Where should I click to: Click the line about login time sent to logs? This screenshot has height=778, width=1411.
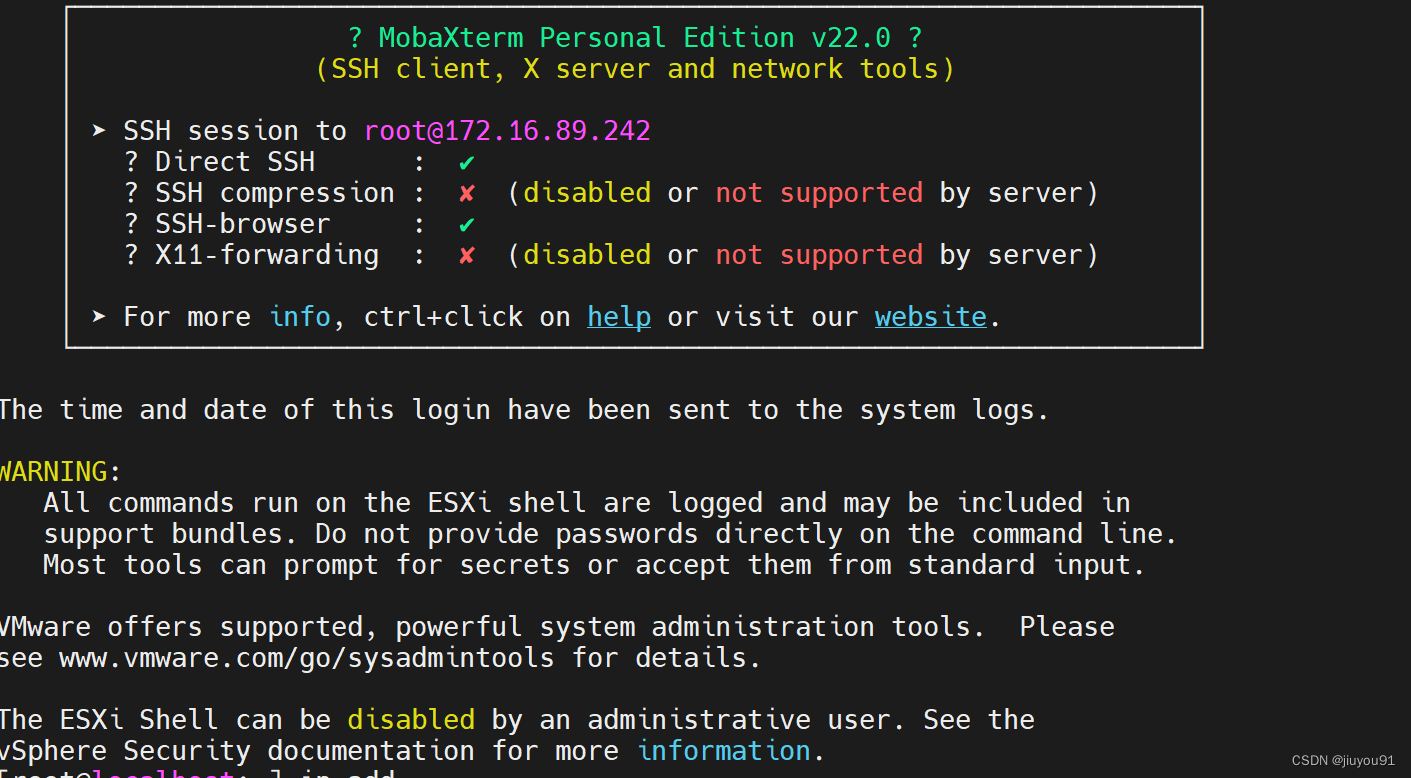tap(524, 410)
